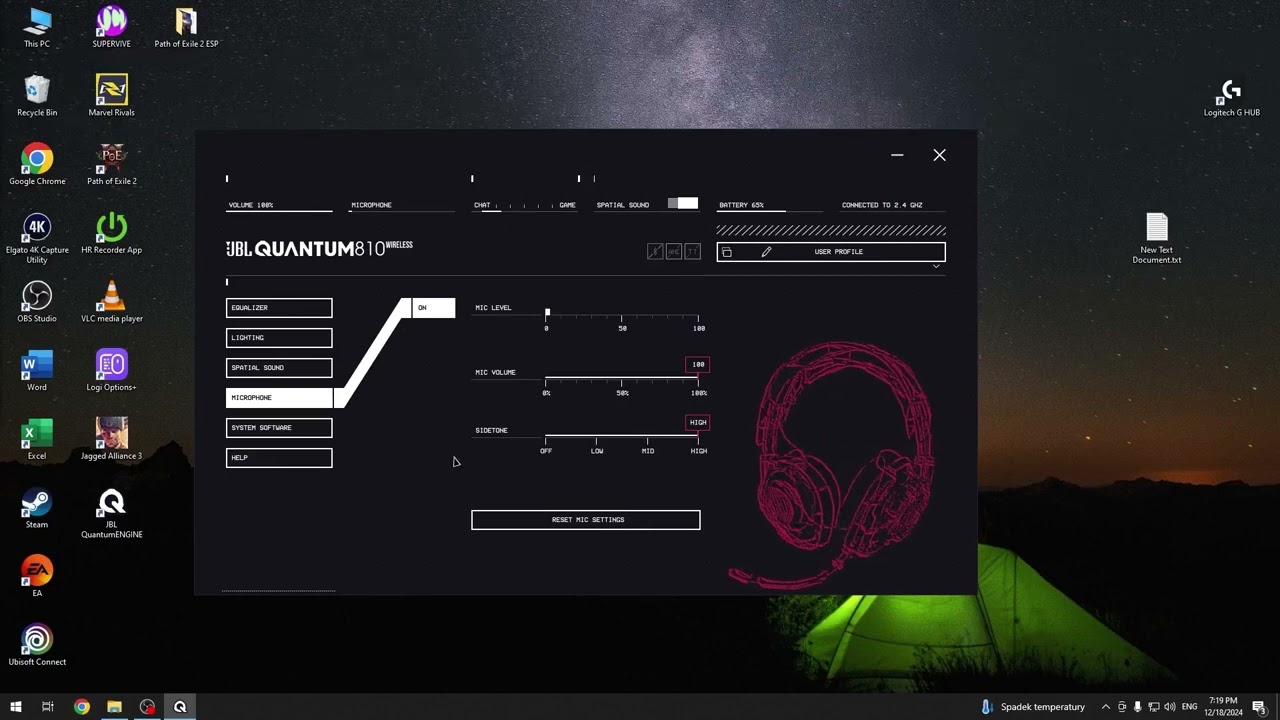The height and width of the screenshot is (720, 1280).
Task: Select New Text Document.txt file
Action: (1157, 239)
